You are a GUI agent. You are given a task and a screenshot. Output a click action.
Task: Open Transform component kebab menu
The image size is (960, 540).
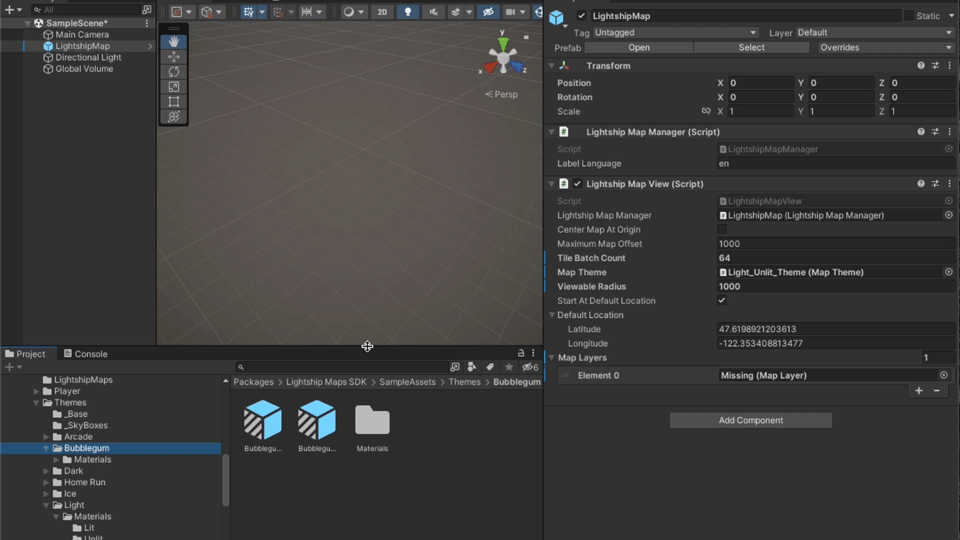pos(950,66)
